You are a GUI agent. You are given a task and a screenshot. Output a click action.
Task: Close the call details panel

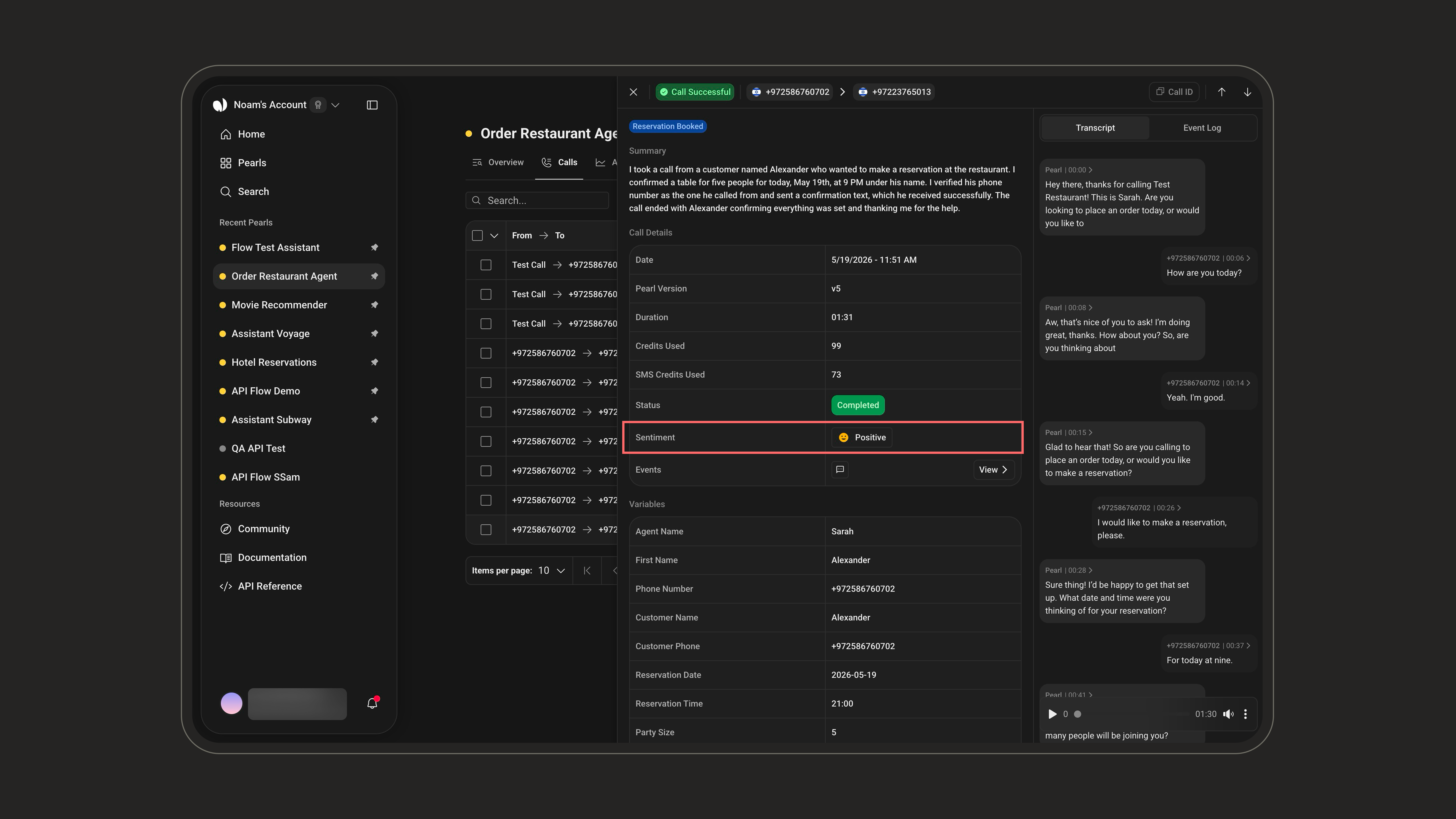click(634, 92)
